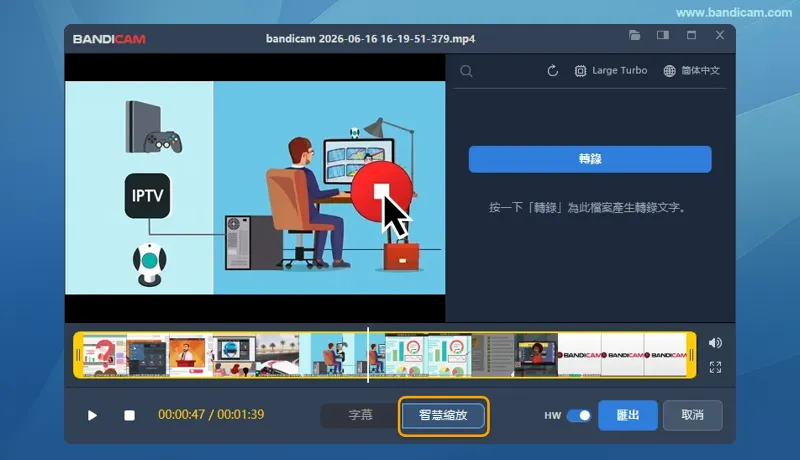Click the 匯出 export button
This screenshot has width=800, height=460.
point(628,415)
